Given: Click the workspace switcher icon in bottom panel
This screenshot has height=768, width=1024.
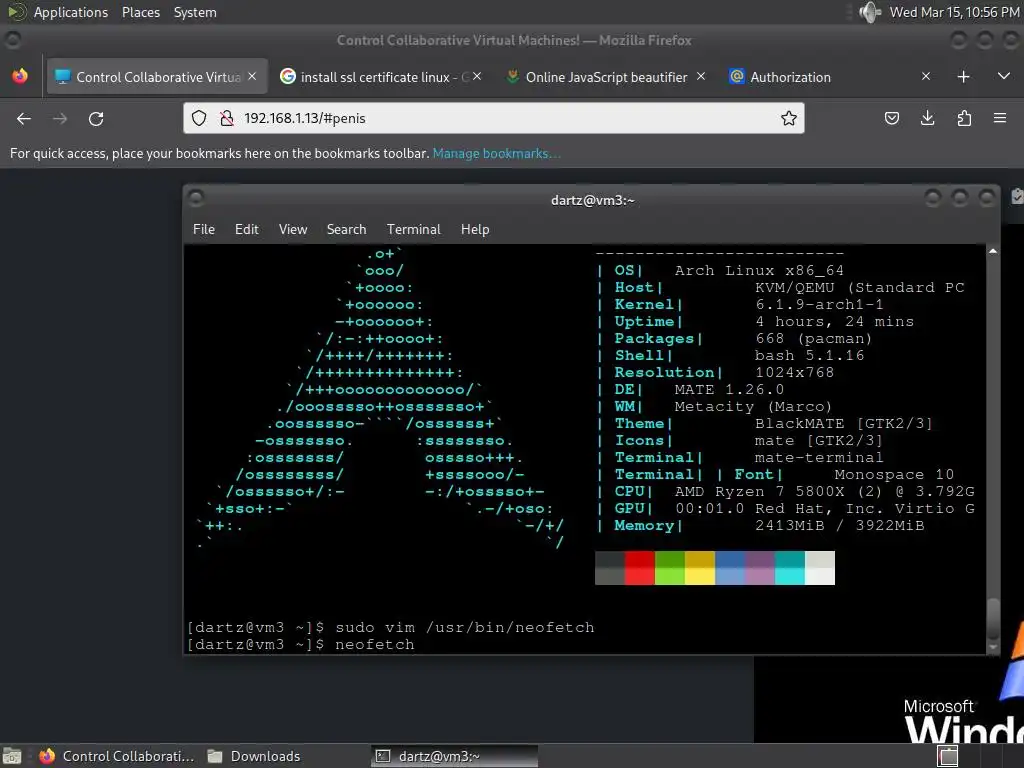Looking at the screenshot, I should 948,756.
